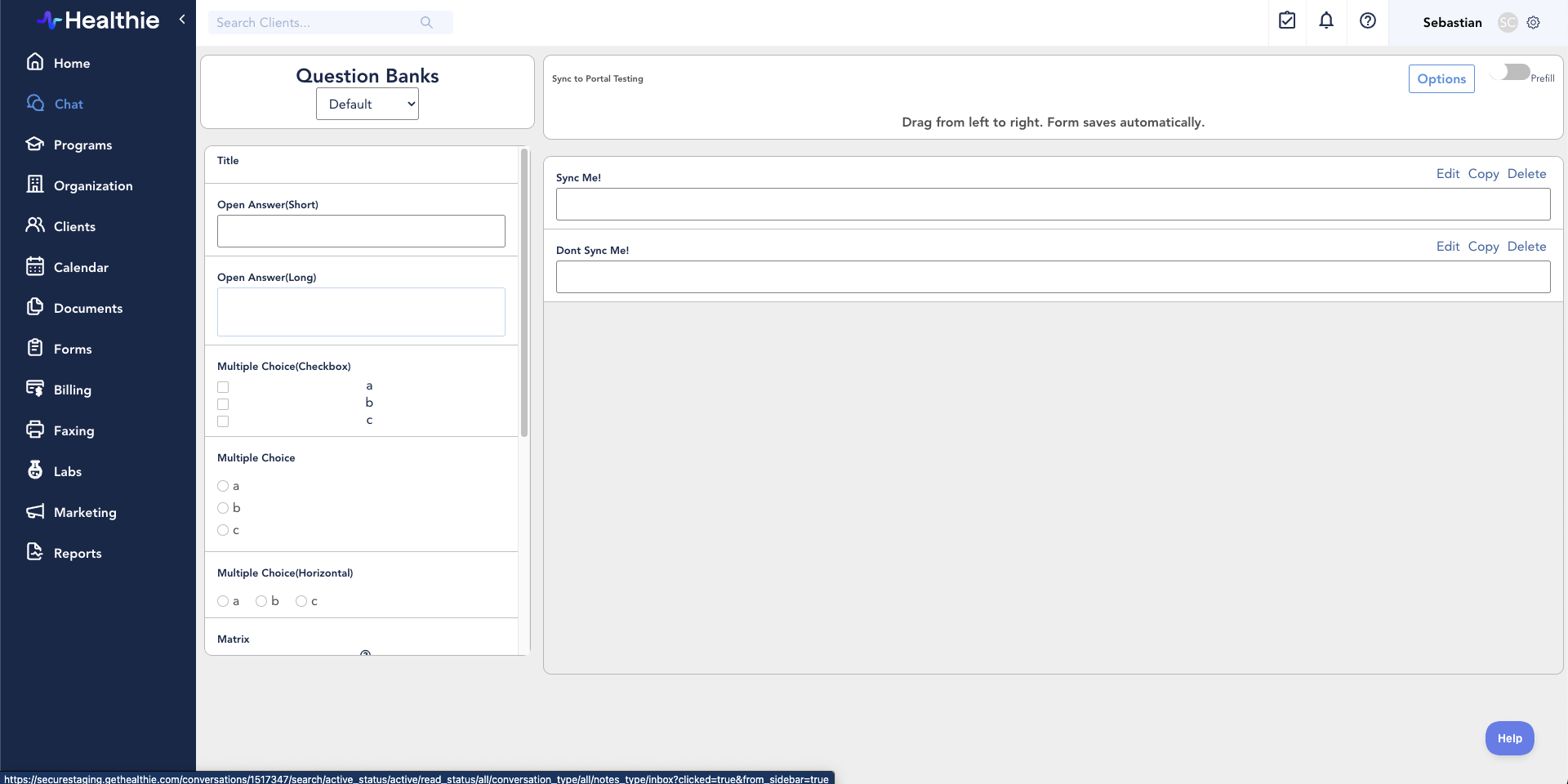
Task: Click the Programs graduation cap icon
Action: 35,144
